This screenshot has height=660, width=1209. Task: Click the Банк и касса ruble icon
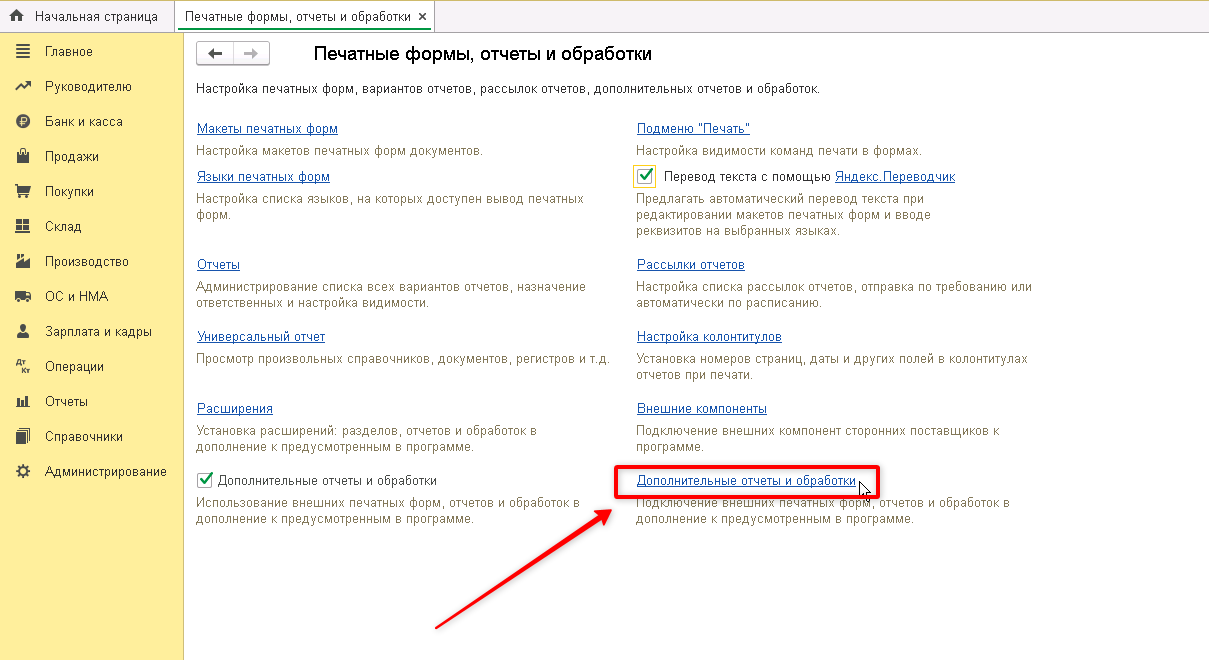tap(23, 122)
